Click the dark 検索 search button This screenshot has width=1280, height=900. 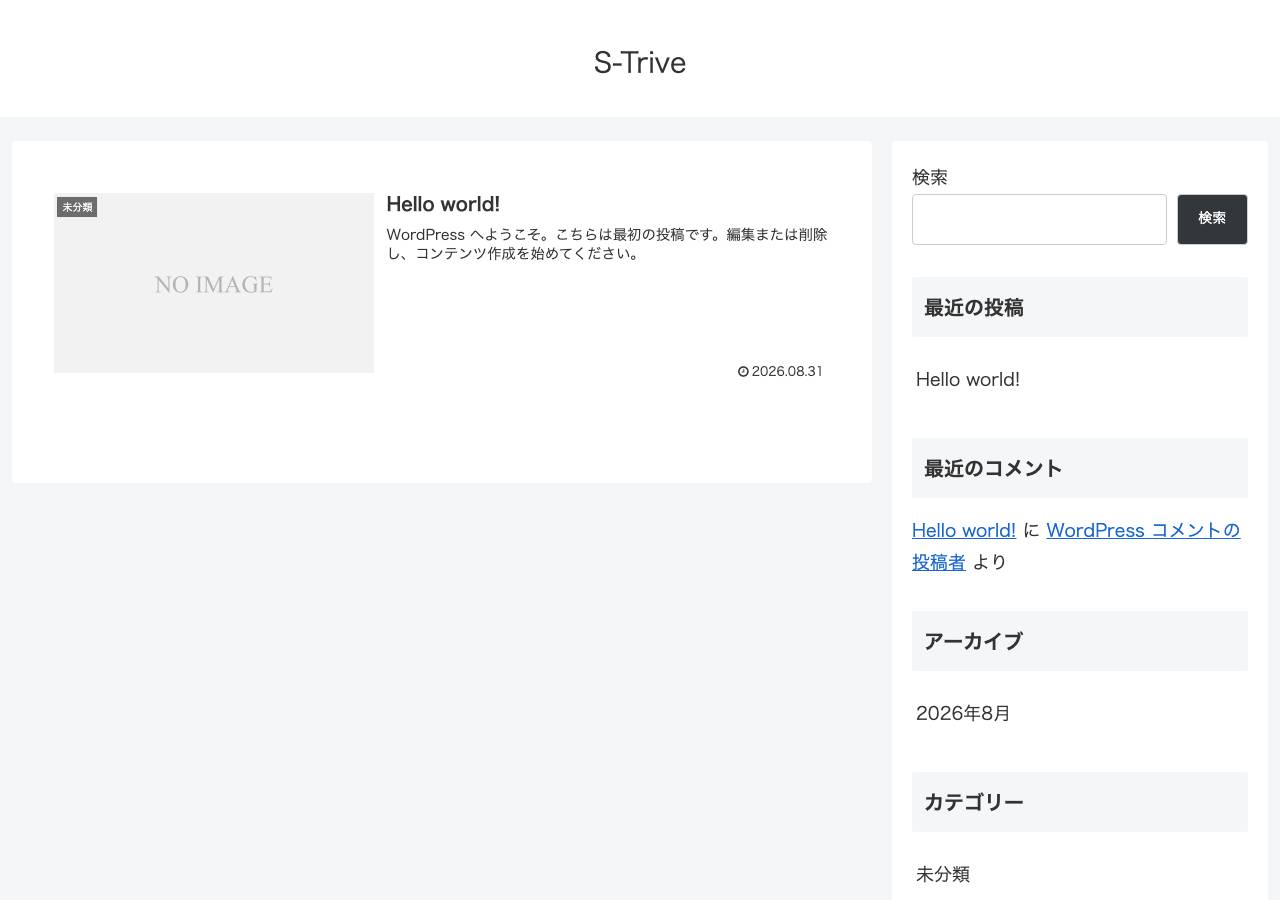pyautogui.click(x=1212, y=219)
